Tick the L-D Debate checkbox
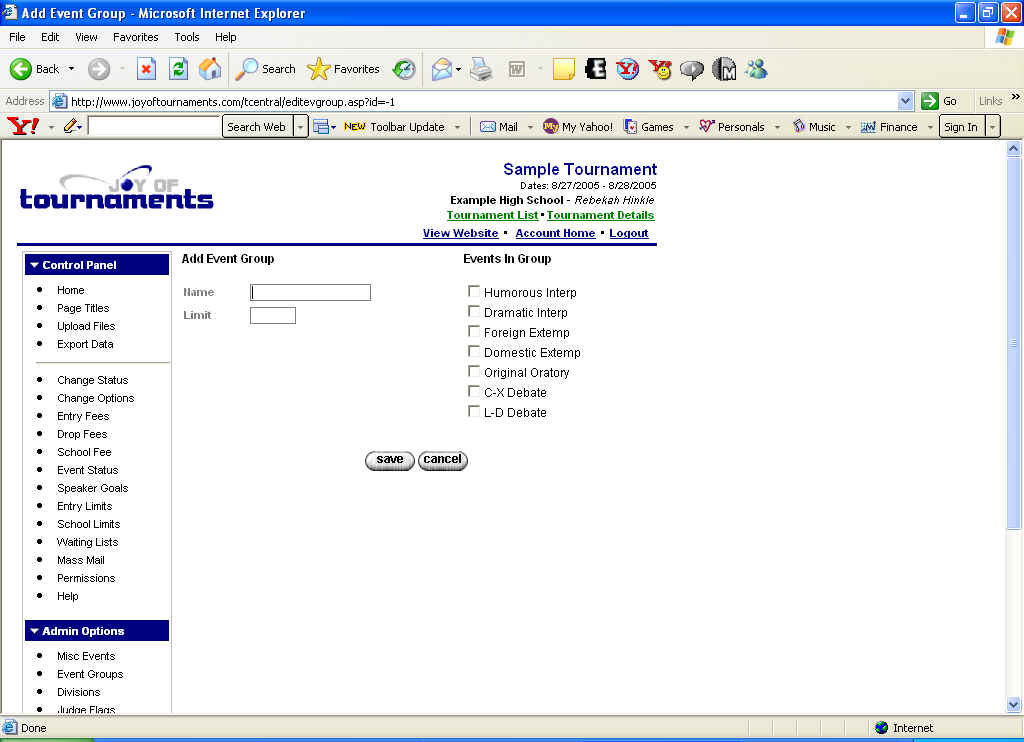Screen dimensions: 1024x742 click(474, 412)
